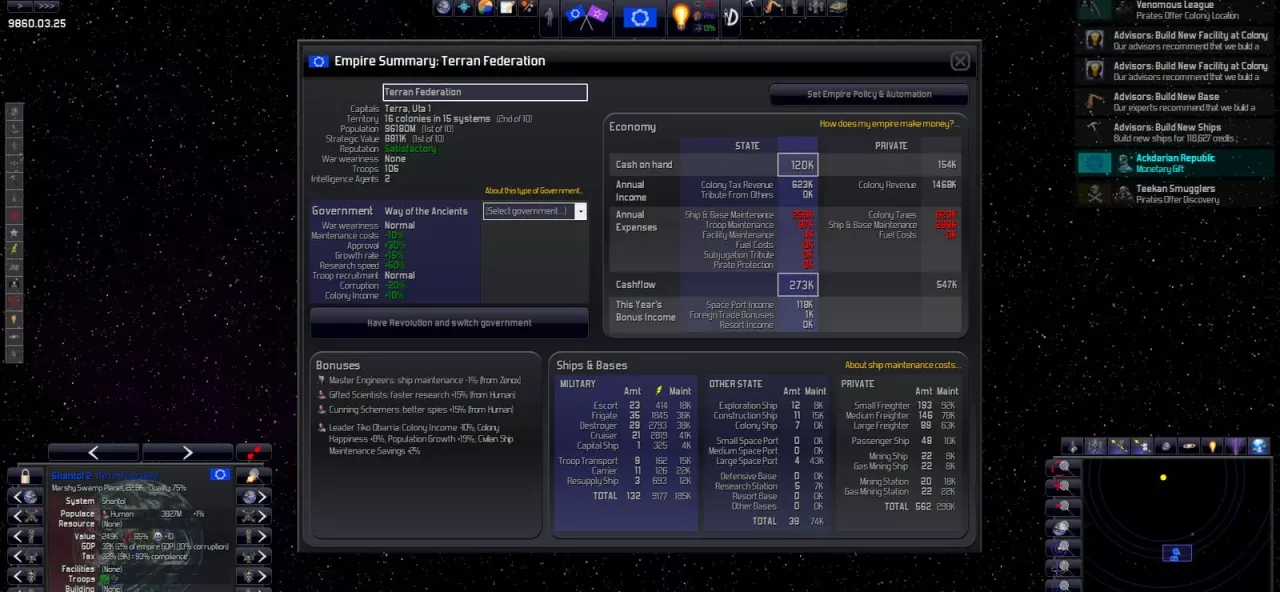Screen dimensions: 1280x592
Task: Click Have Revolution and switch government
Action: pos(449,323)
